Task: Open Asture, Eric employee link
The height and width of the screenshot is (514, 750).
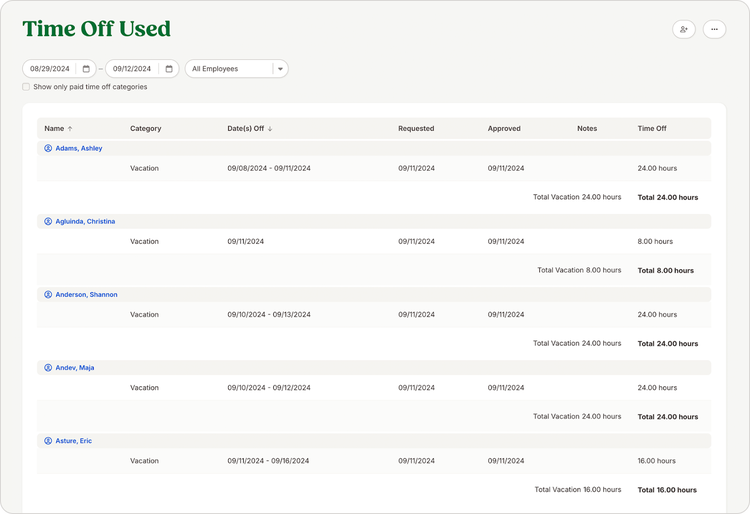Action: (74, 441)
